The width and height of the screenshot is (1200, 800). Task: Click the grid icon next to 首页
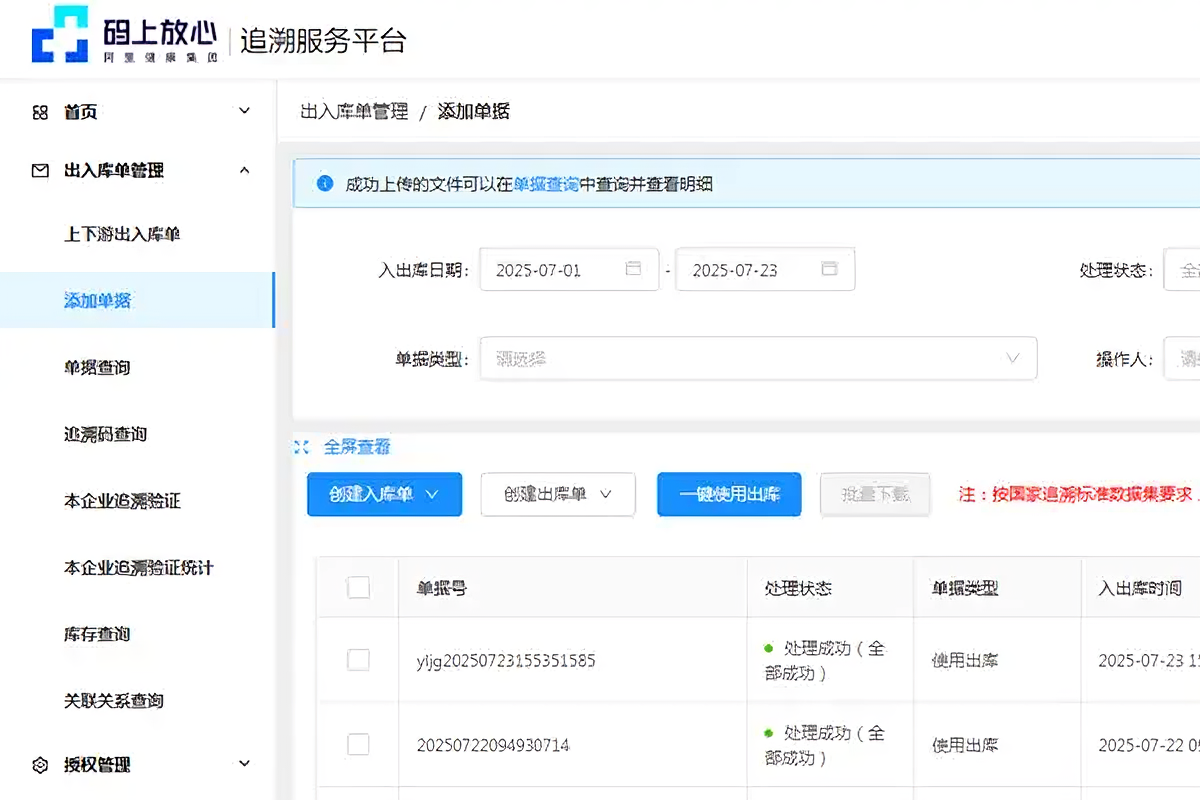[40, 111]
